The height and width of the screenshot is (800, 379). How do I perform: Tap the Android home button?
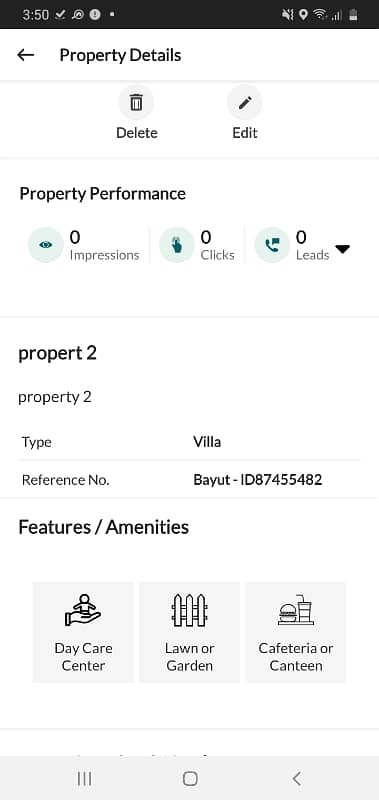click(x=190, y=778)
